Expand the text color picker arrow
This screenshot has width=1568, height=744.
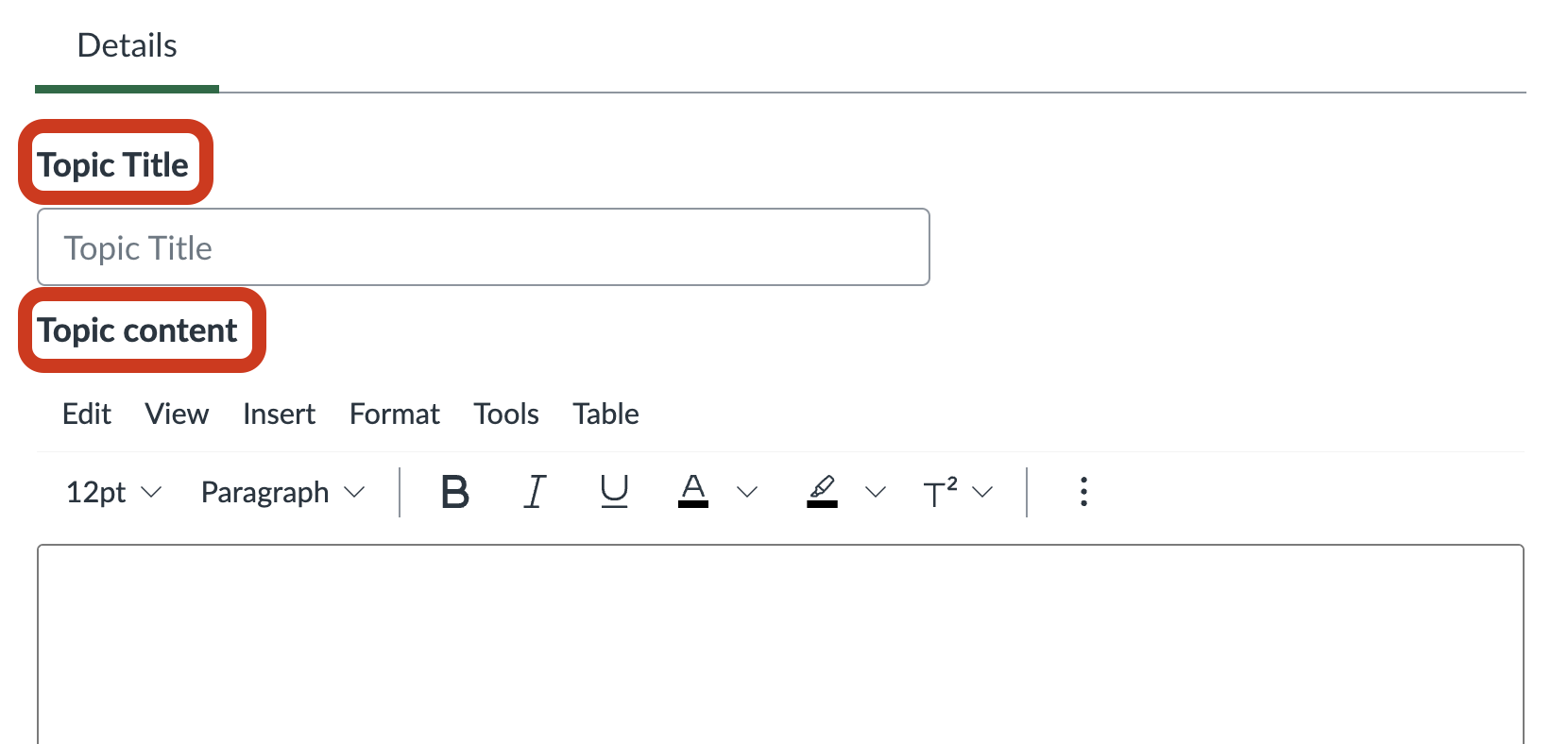click(747, 492)
